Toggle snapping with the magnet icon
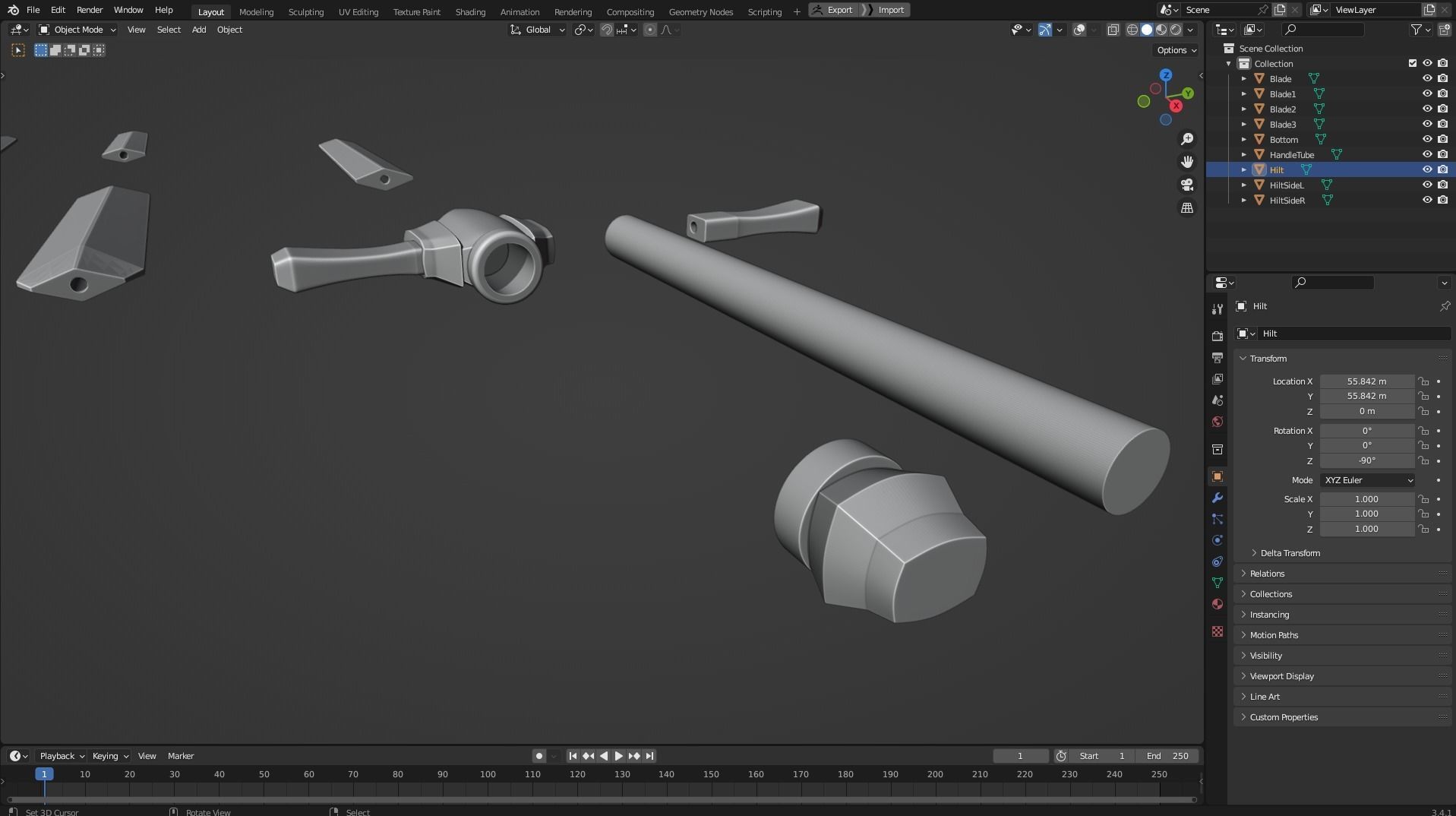This screenshot has width=1456, height=816. (x=606, y=30)
